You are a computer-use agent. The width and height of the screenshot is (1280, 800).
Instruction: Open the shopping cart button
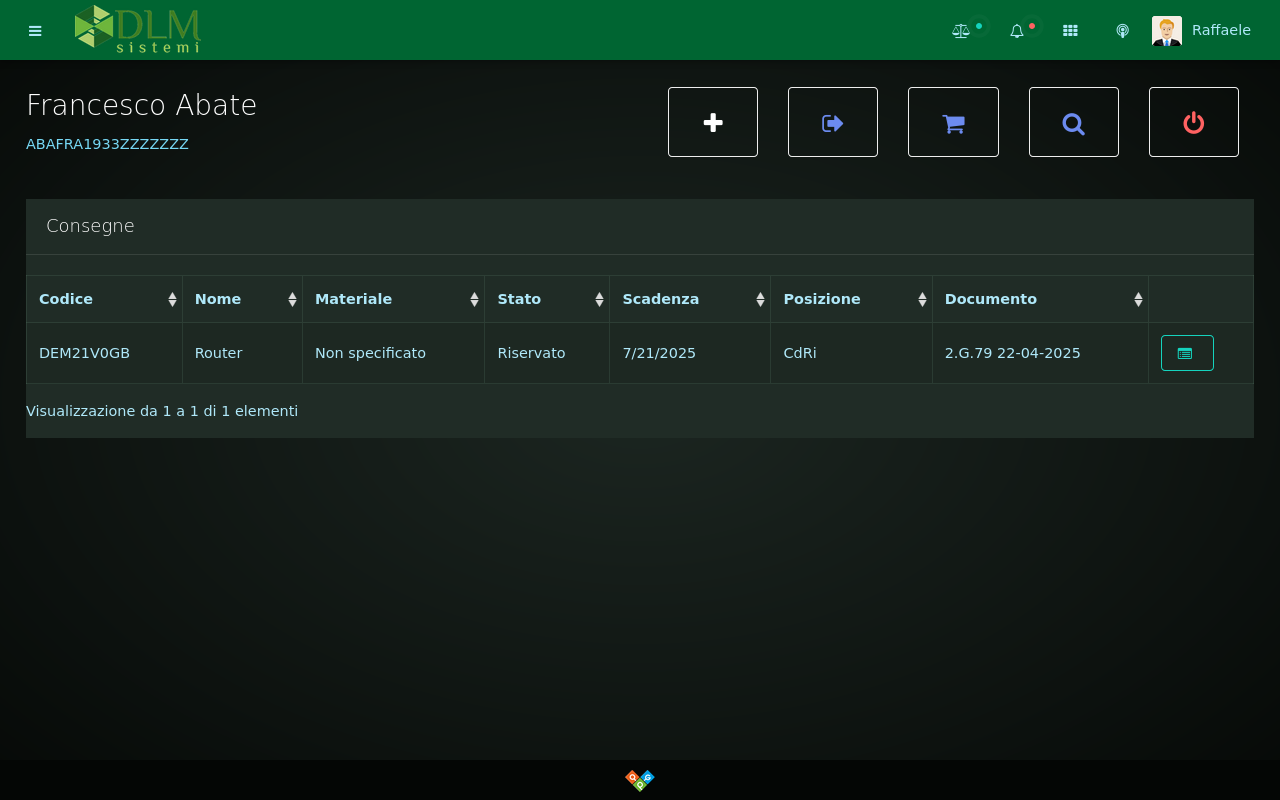point(953,122)
